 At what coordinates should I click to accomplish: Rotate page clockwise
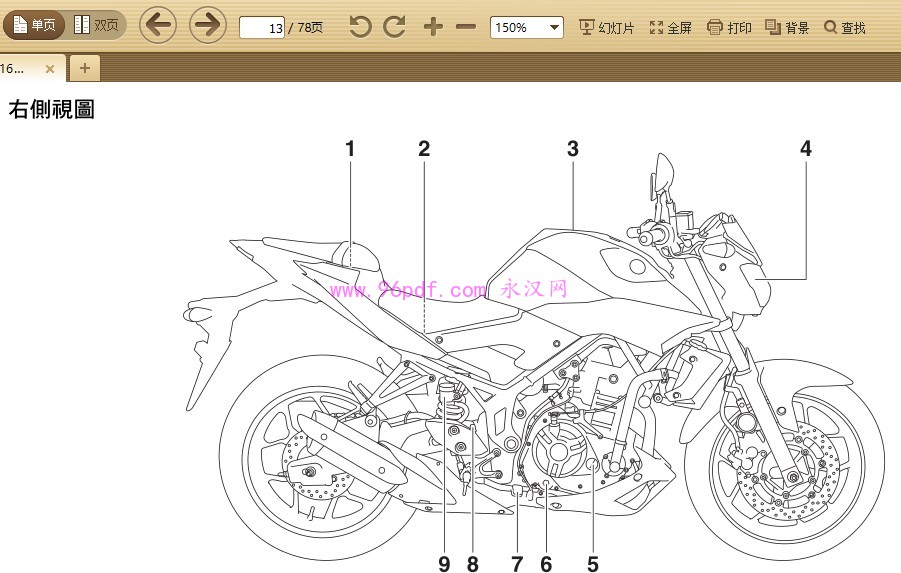(395, 27)
